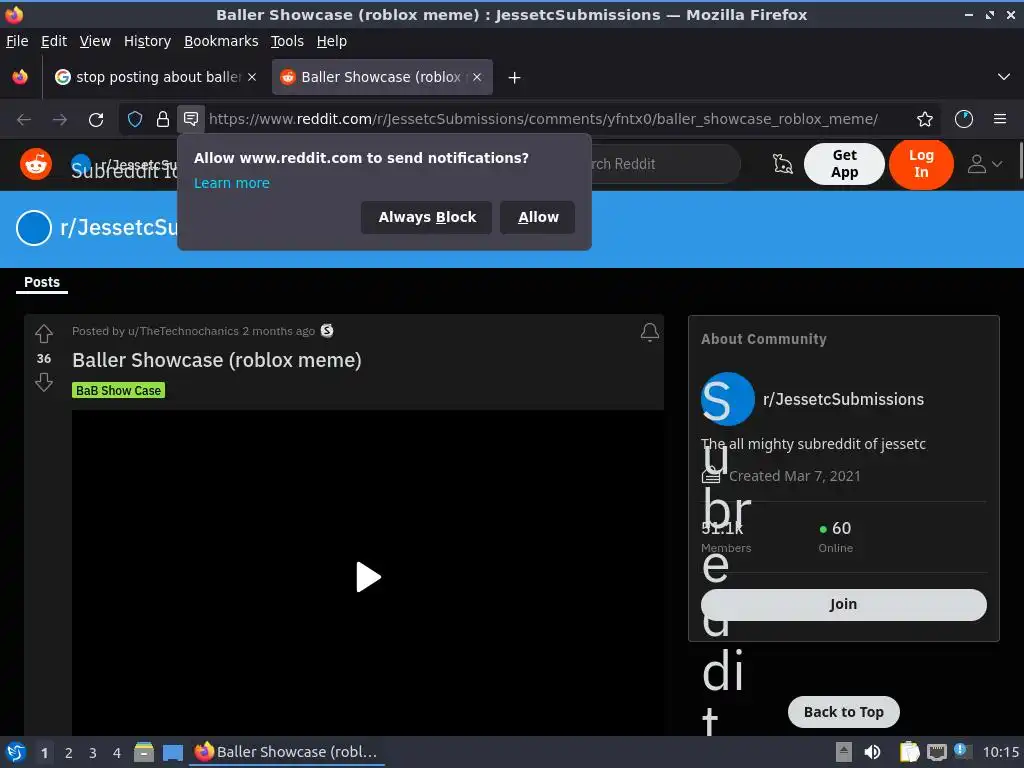1024x768 pixels.
Task: Open the File menu
Action: [x=17, y=41]
